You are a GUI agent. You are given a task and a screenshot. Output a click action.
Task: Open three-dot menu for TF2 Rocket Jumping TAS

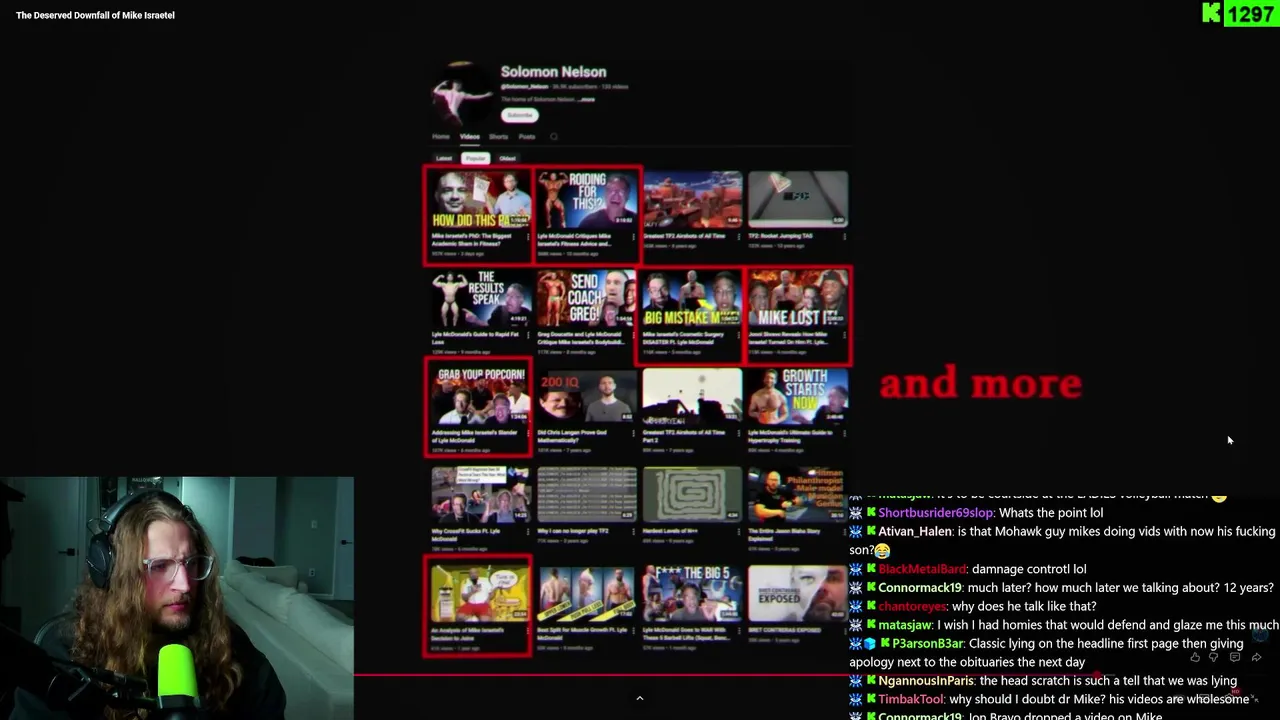coord(843,237)
